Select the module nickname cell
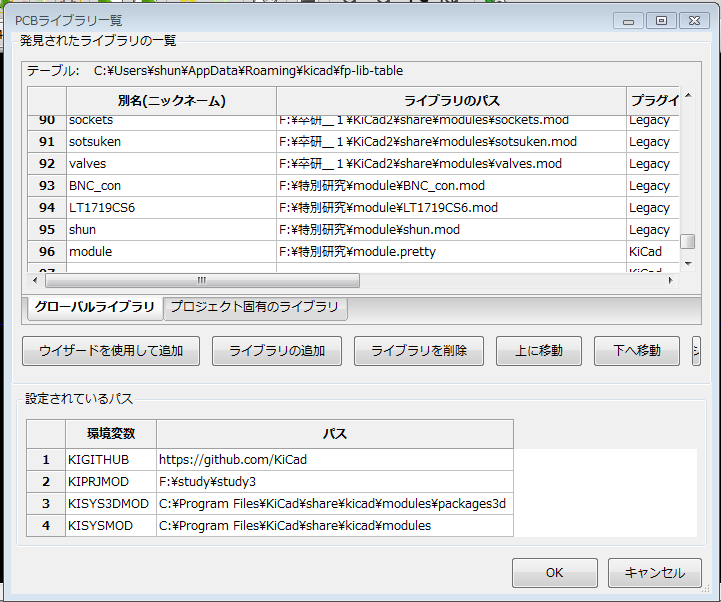Screen dimensions: 721x602 pos(172,252)
